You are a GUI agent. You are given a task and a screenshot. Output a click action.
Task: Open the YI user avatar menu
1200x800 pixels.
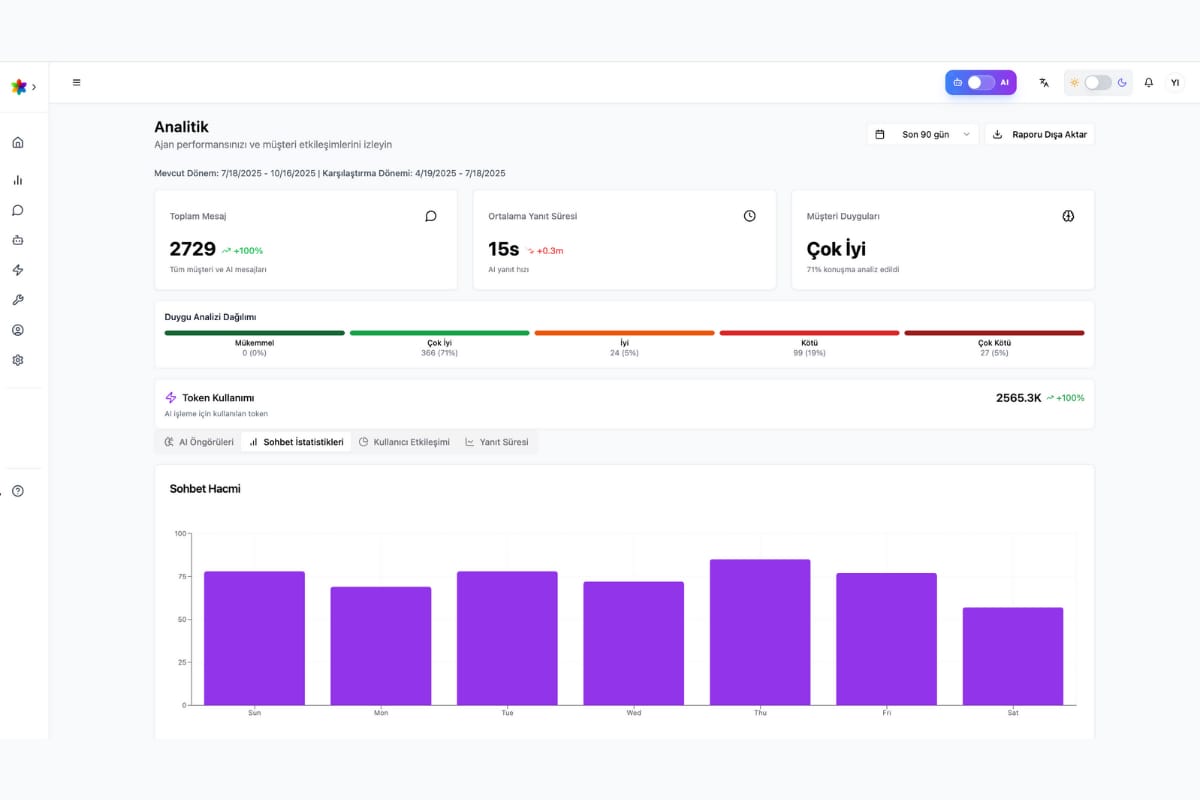1175,83
